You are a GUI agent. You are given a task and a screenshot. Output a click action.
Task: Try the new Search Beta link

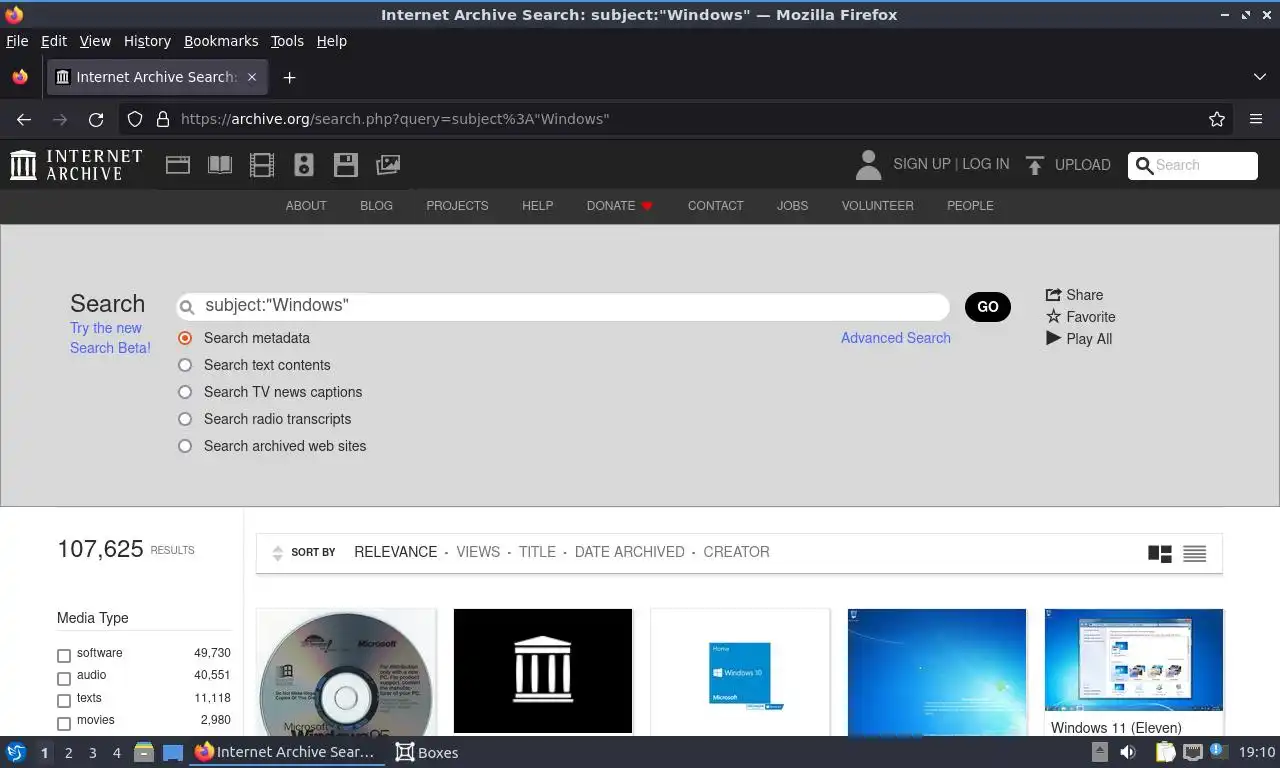click(x=110, y=338)
